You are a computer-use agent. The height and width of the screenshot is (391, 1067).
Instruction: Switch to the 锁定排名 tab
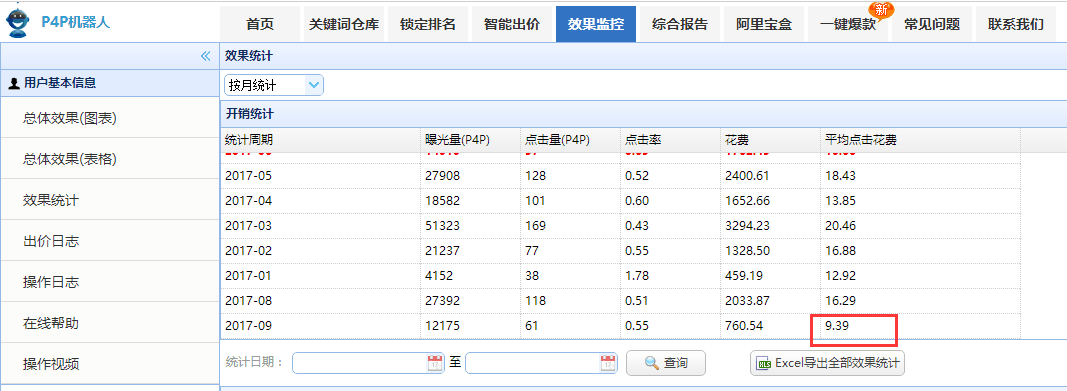pyautogui.click(x=428, y=24)
